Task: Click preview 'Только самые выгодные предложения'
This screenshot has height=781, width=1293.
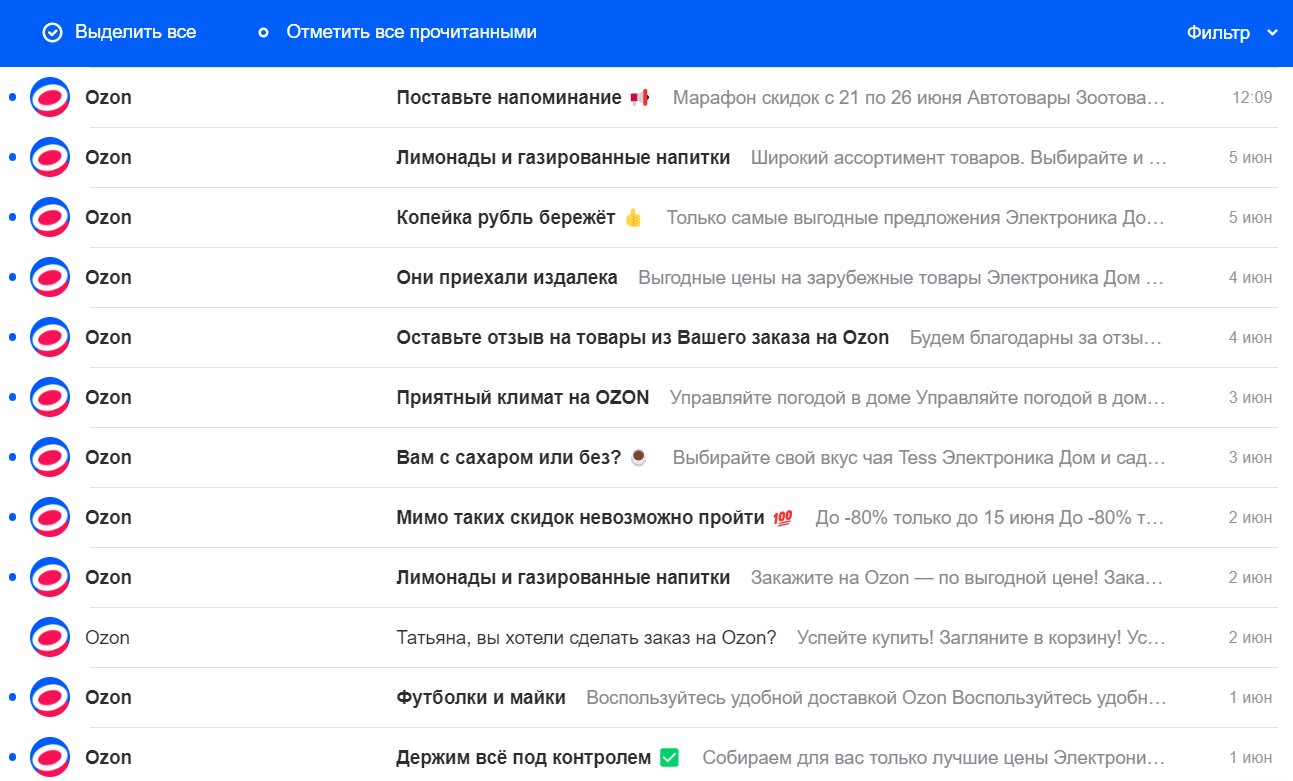Action: [x=833, y=217]
